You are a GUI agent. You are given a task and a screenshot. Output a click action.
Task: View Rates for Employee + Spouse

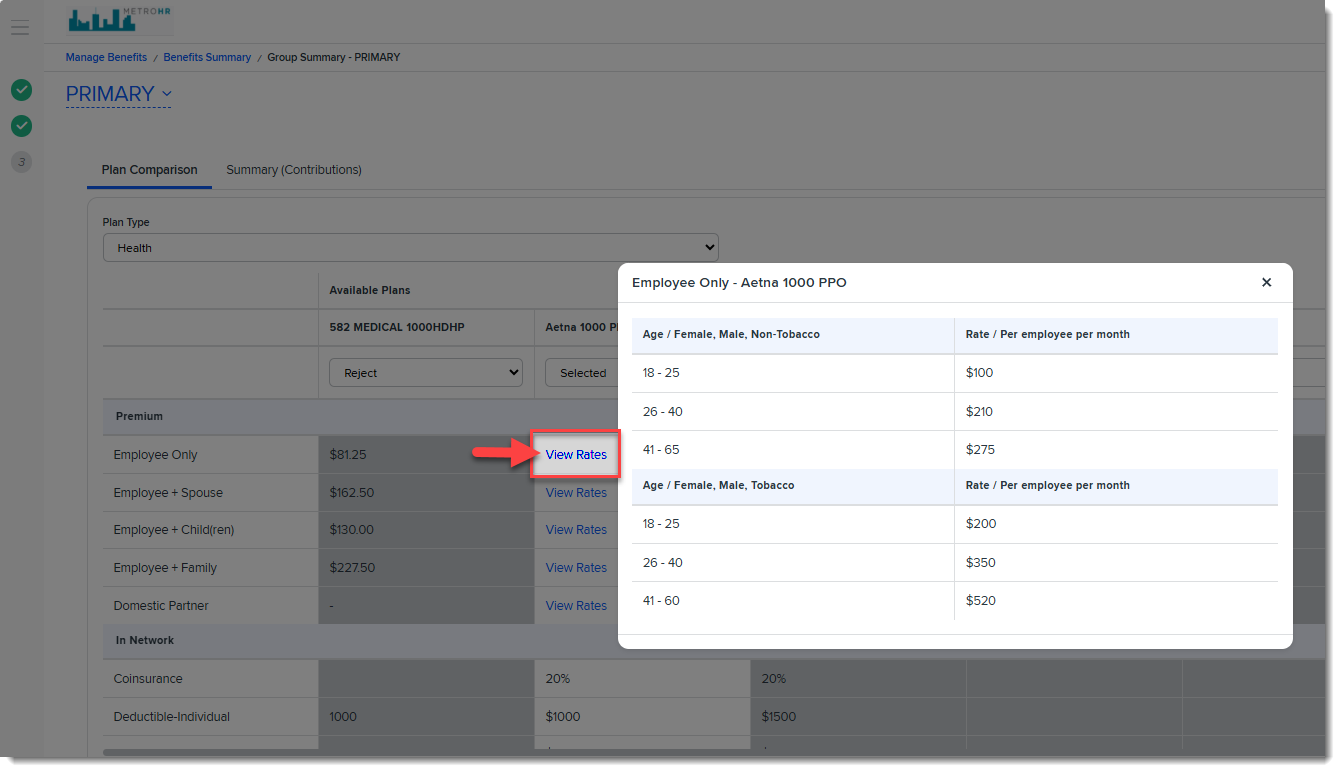coord(576,493)
